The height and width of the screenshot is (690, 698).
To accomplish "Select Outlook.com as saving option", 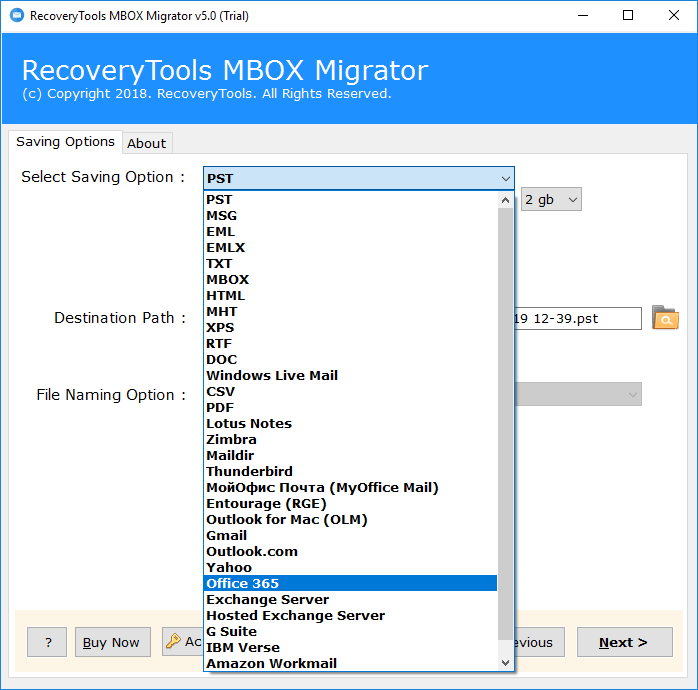I will [x=350, y=552].
